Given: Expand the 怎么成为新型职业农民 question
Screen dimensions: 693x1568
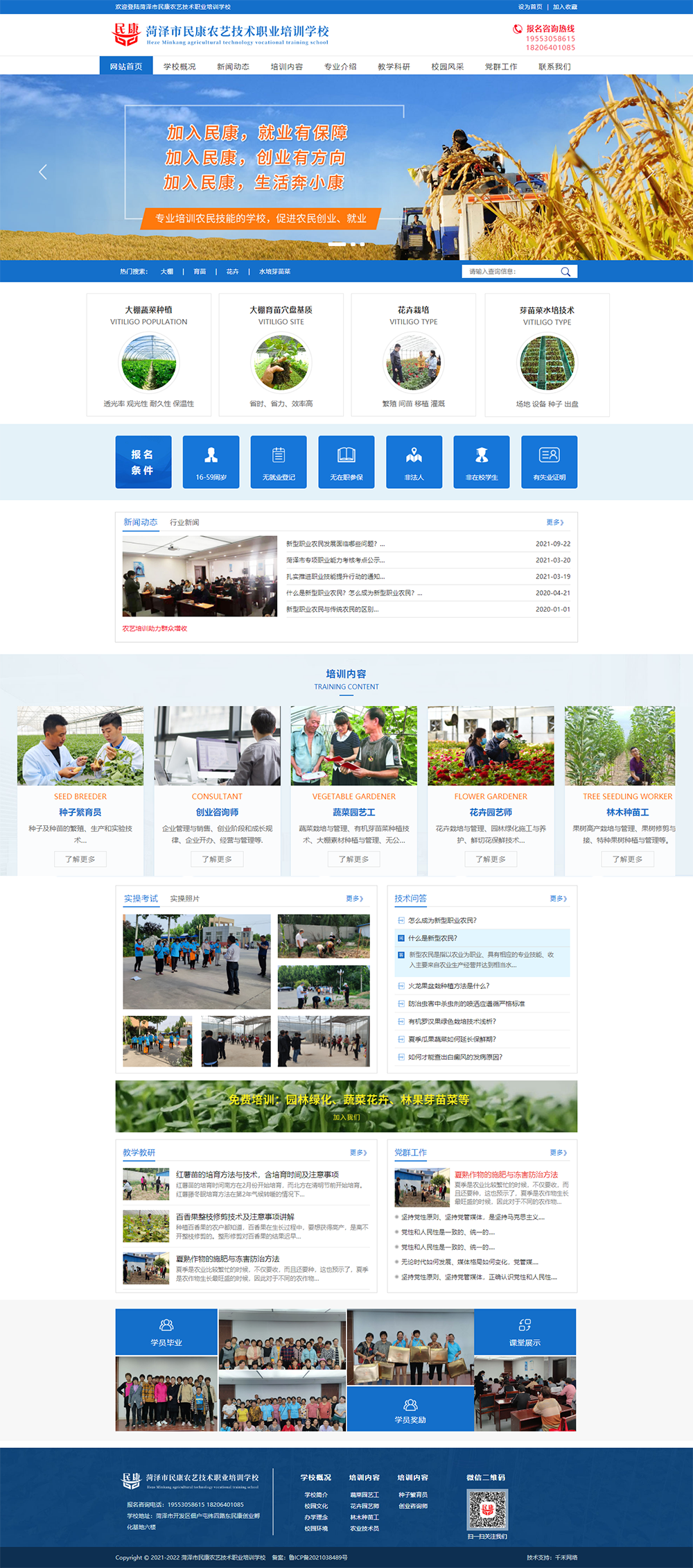Looking at the screenshot, I should (x=442, y=920).
